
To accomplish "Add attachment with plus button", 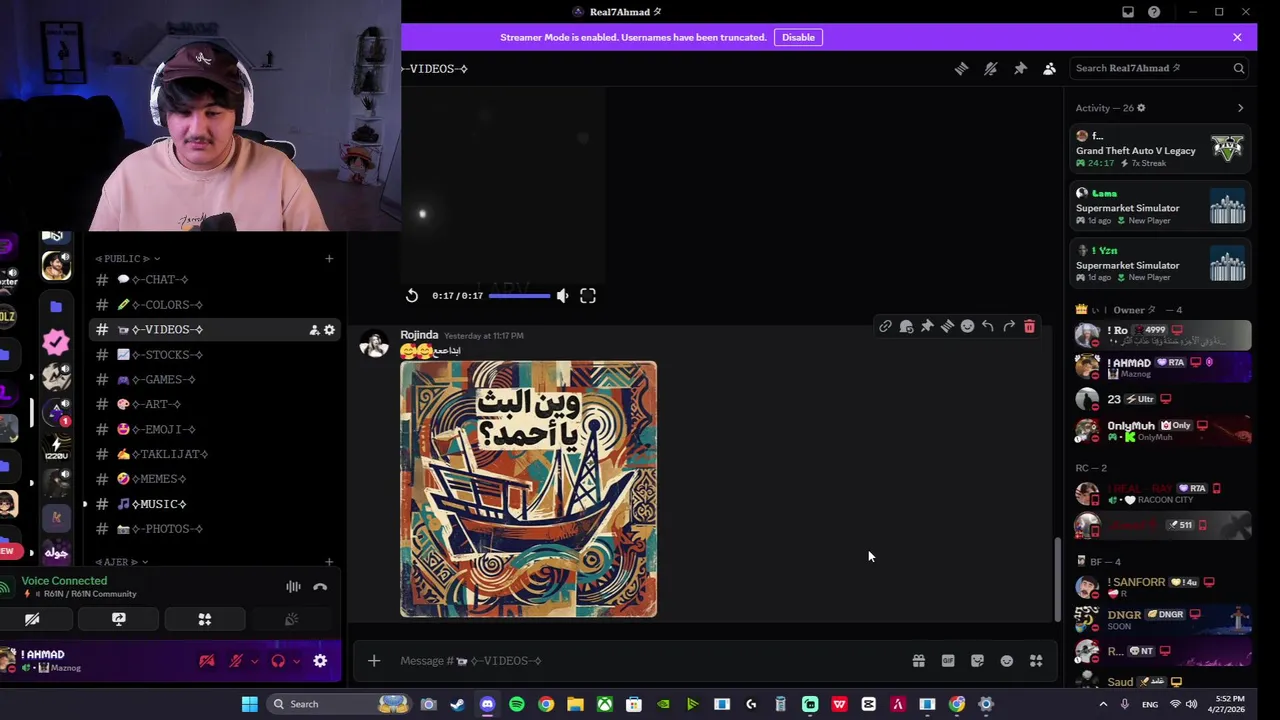I will 374,661.
